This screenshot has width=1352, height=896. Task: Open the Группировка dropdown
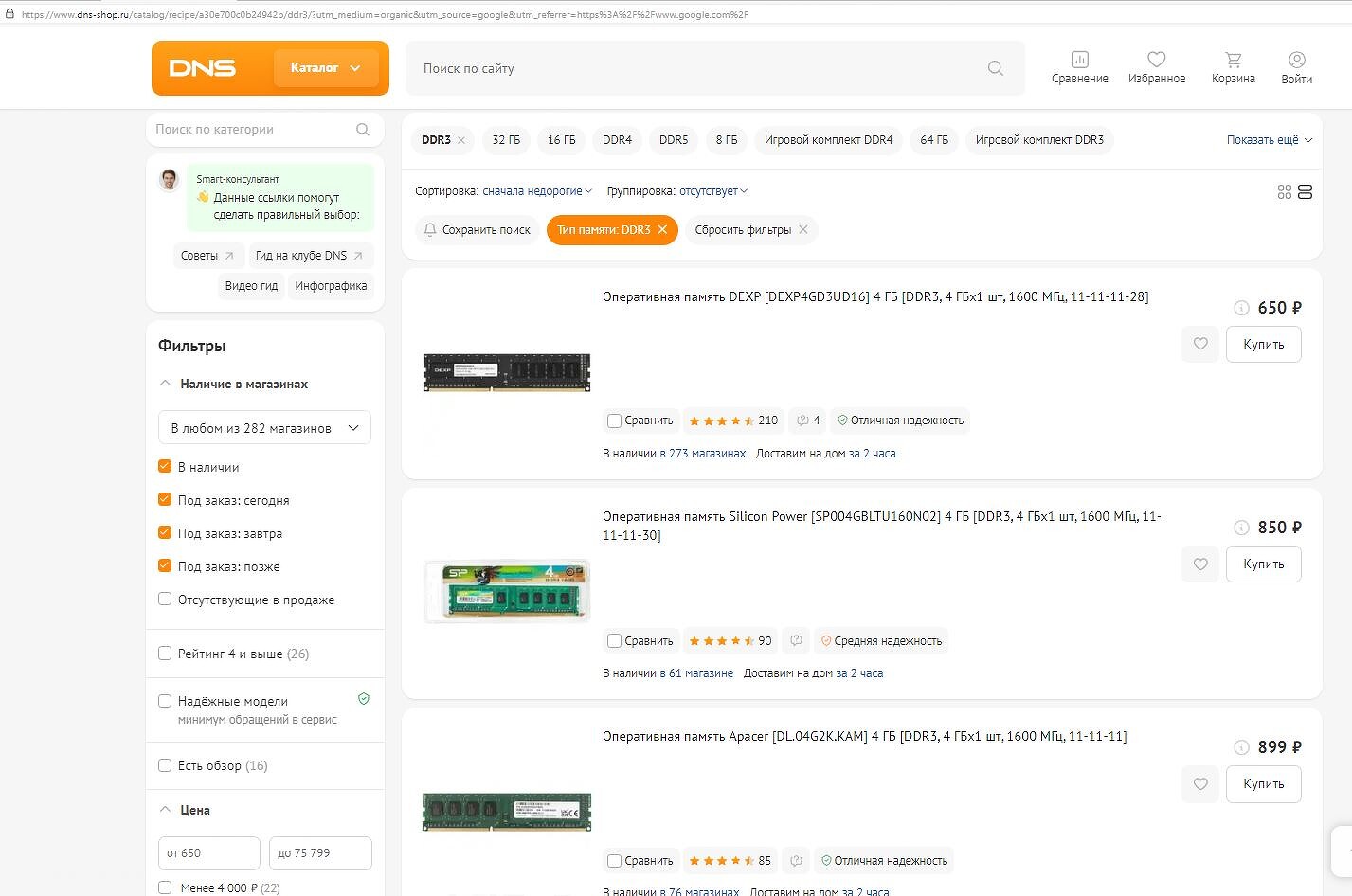point(713,191)
